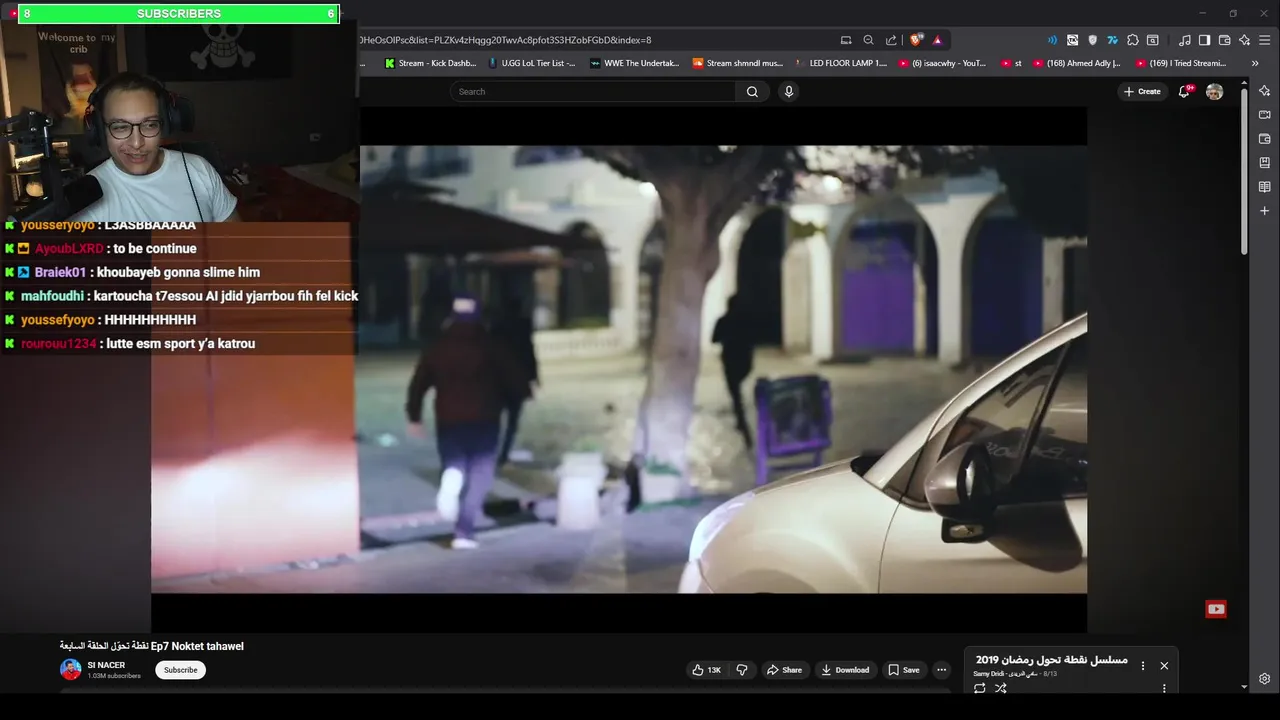Open the second icon in the browser right sidebar
The height and width of the screenshot is (720, 1280).
pos(1265,115)
